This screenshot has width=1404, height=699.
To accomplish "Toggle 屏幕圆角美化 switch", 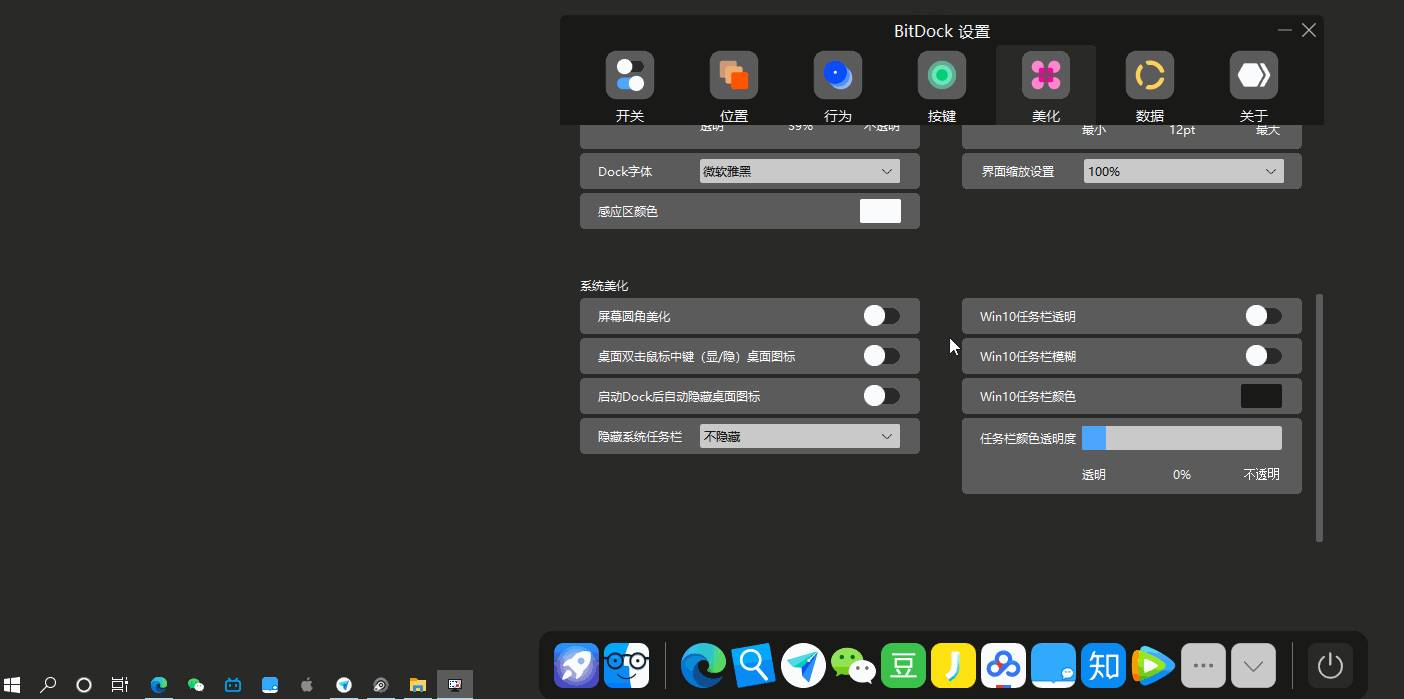I will click(882, 316).
